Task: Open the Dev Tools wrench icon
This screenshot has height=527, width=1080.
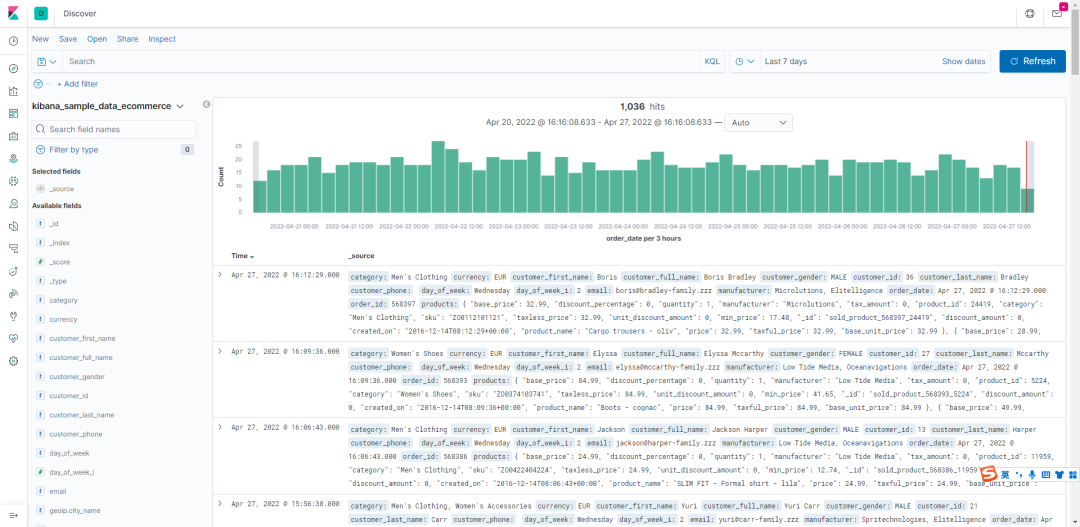Action: click(13, 316)
